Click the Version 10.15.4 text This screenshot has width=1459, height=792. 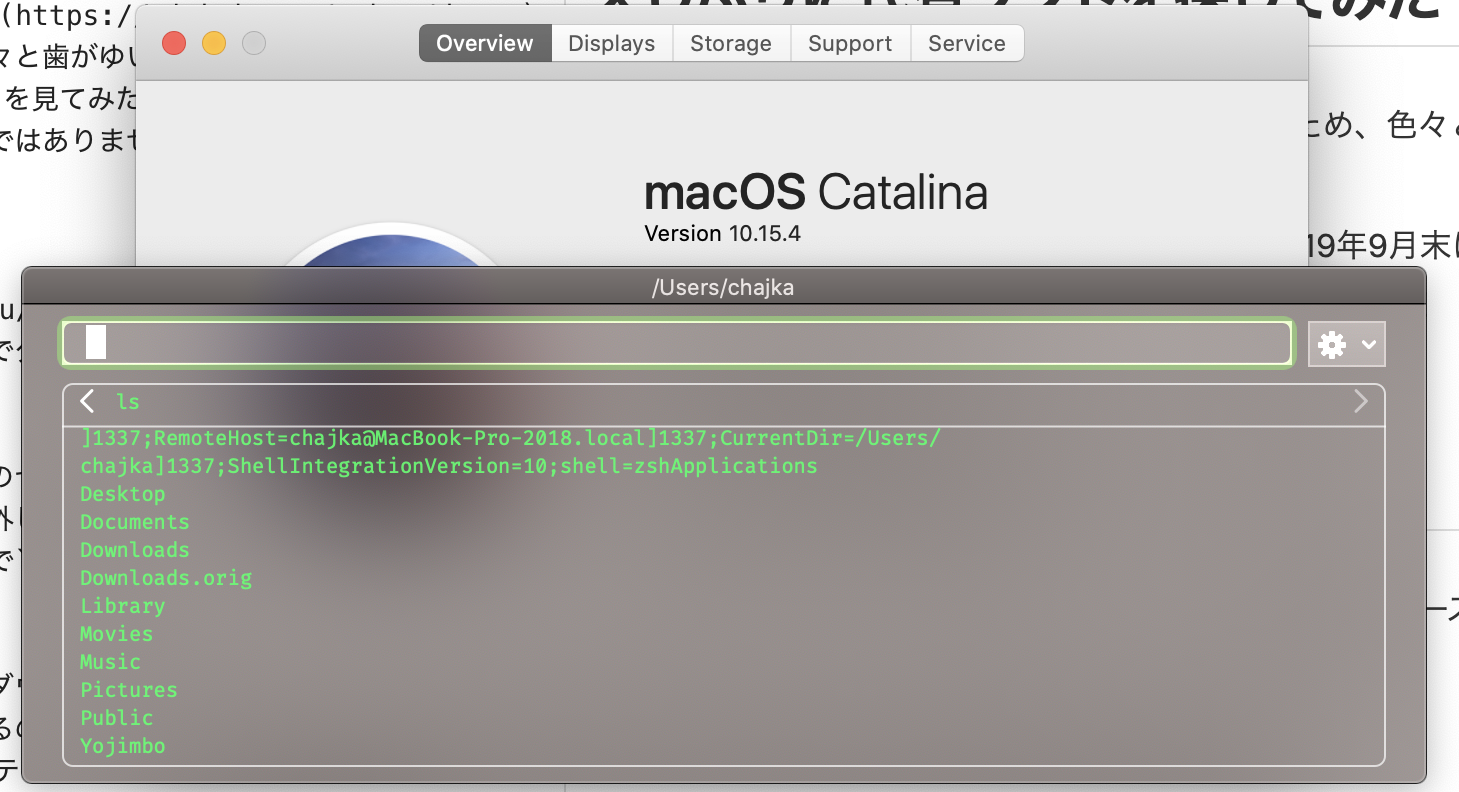(x=723, y=234)
